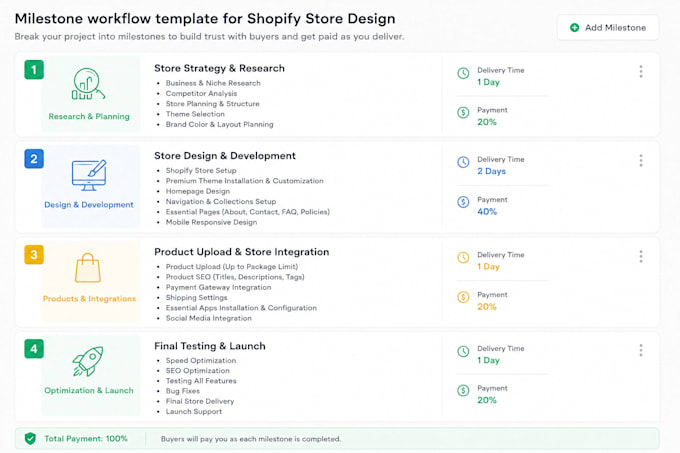Click Total Payment: 100% text
680x453 pixels.
[86, 439]
